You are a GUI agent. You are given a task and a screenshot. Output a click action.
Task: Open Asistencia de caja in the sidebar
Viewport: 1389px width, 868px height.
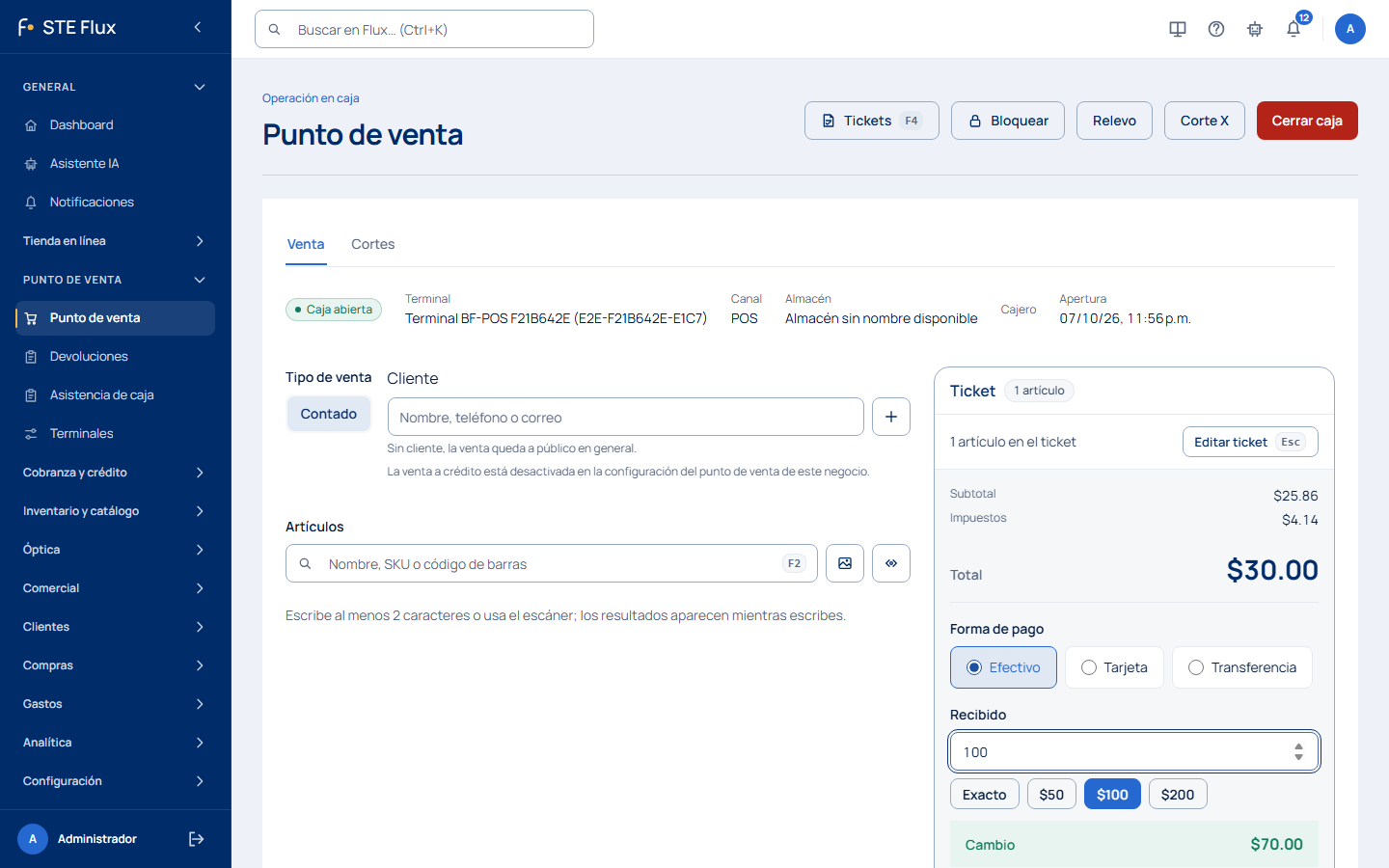(116, 395)
